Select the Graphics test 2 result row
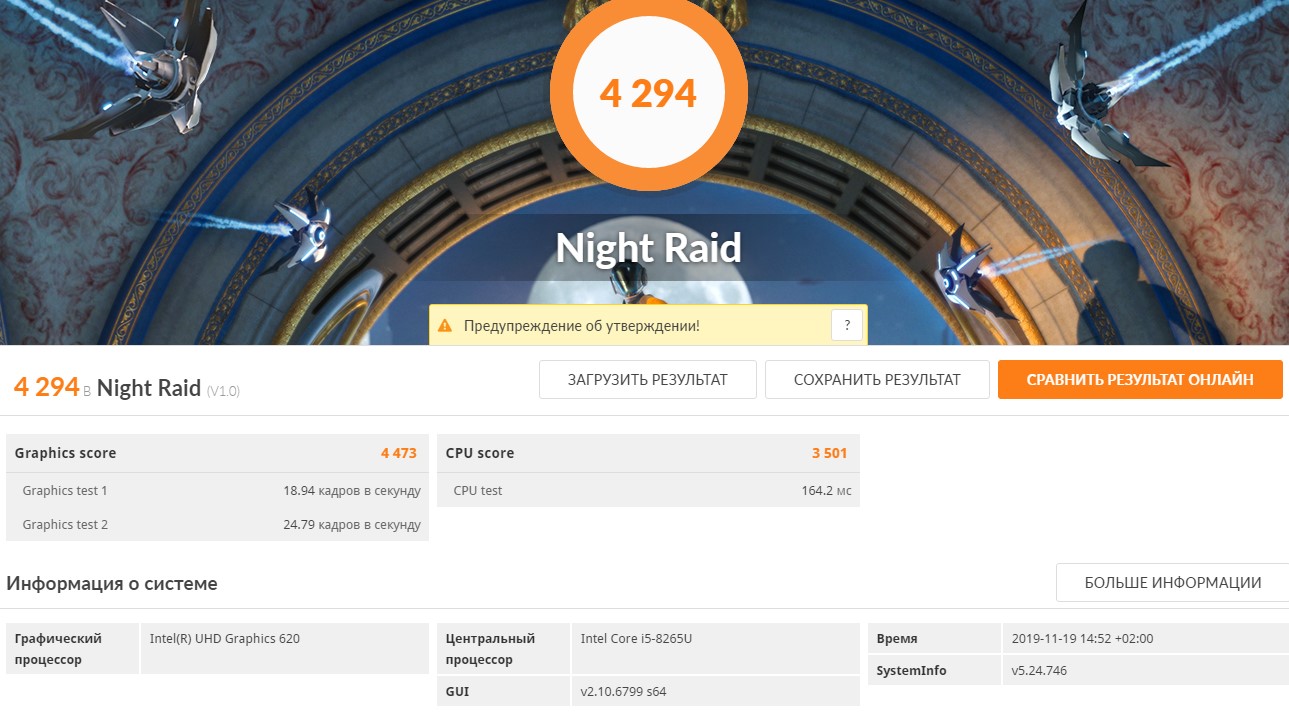 [x=216, y=525]
